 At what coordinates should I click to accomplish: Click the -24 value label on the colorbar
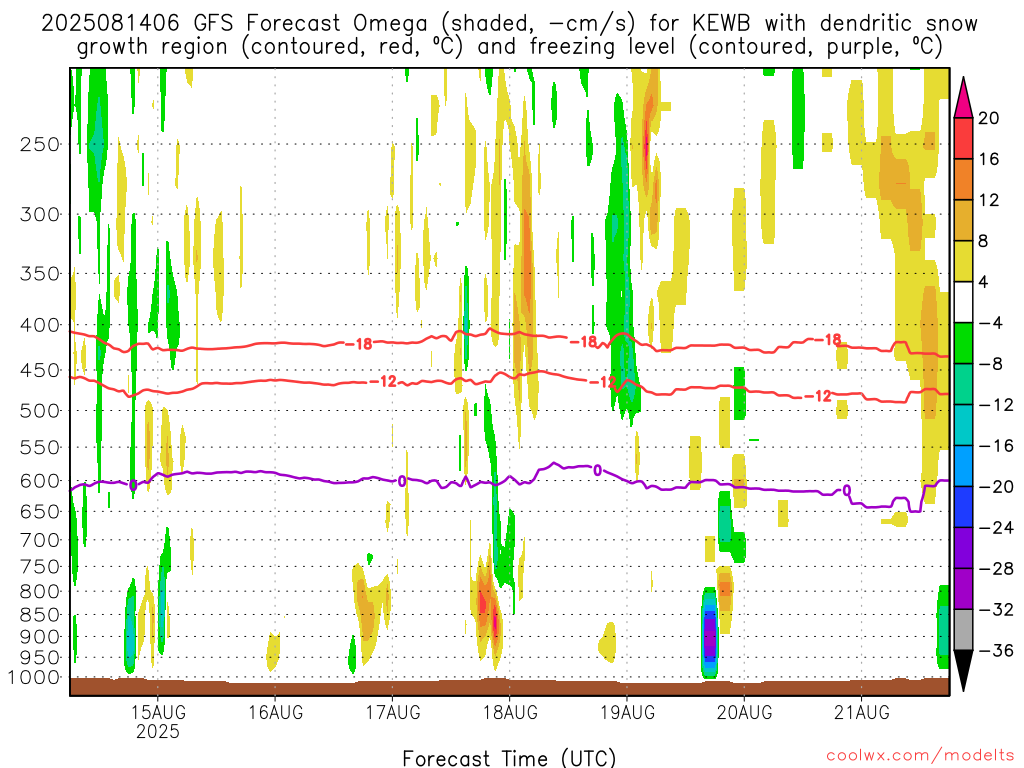(996, 528)
